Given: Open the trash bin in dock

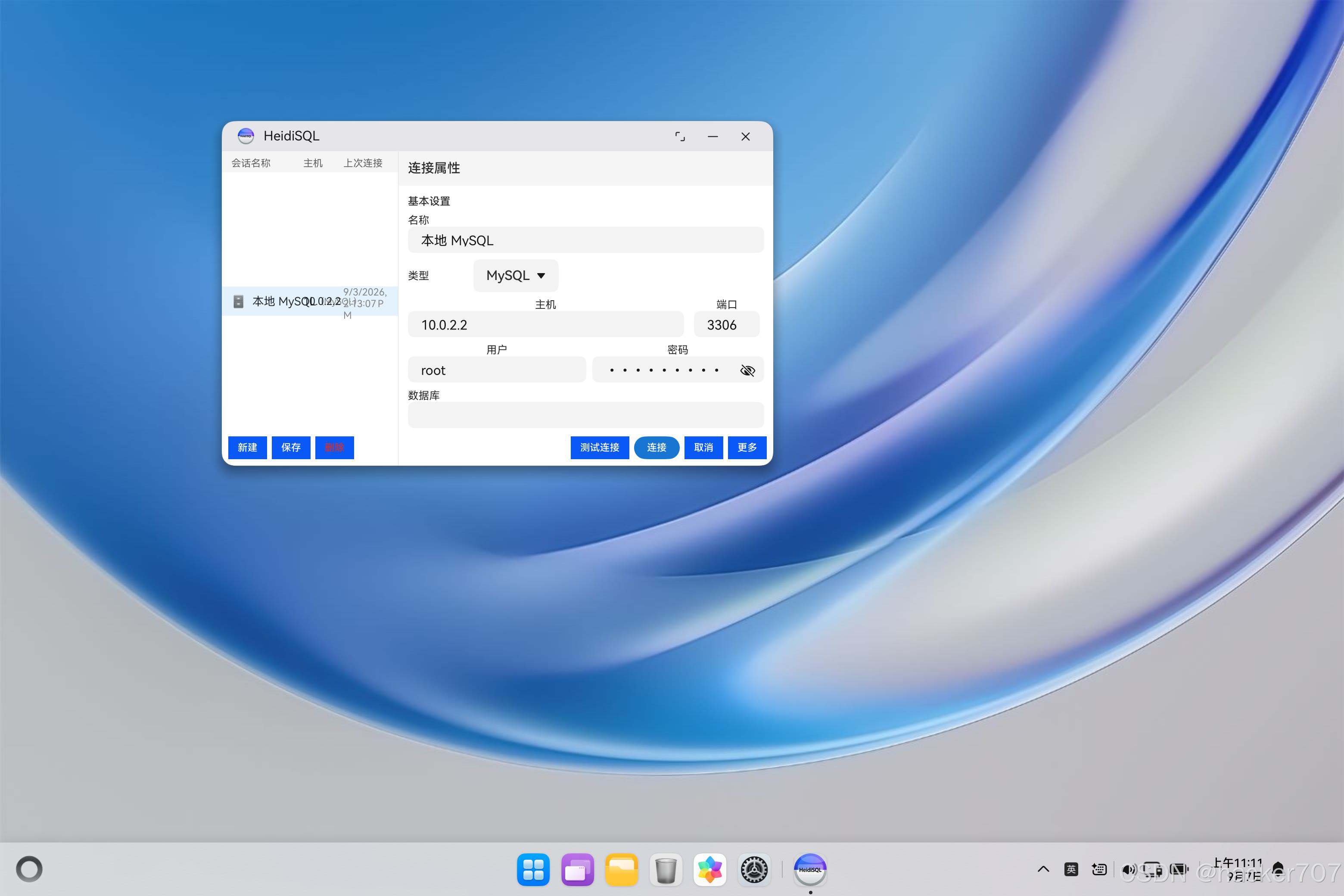Looking at the screenshot, I should coord(666,870).
